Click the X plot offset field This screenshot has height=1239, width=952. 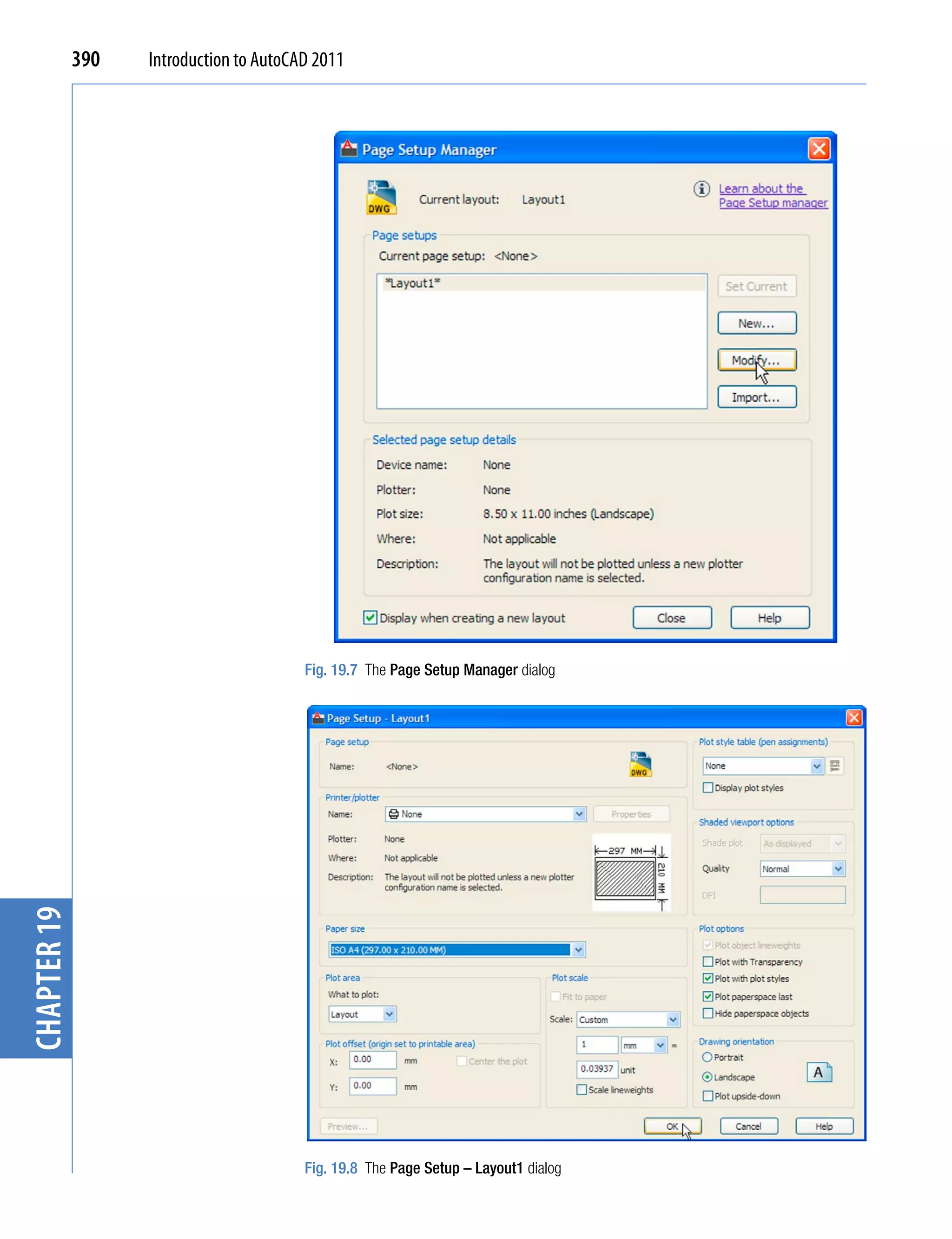pyautogui.click(x=372, y=1060)
